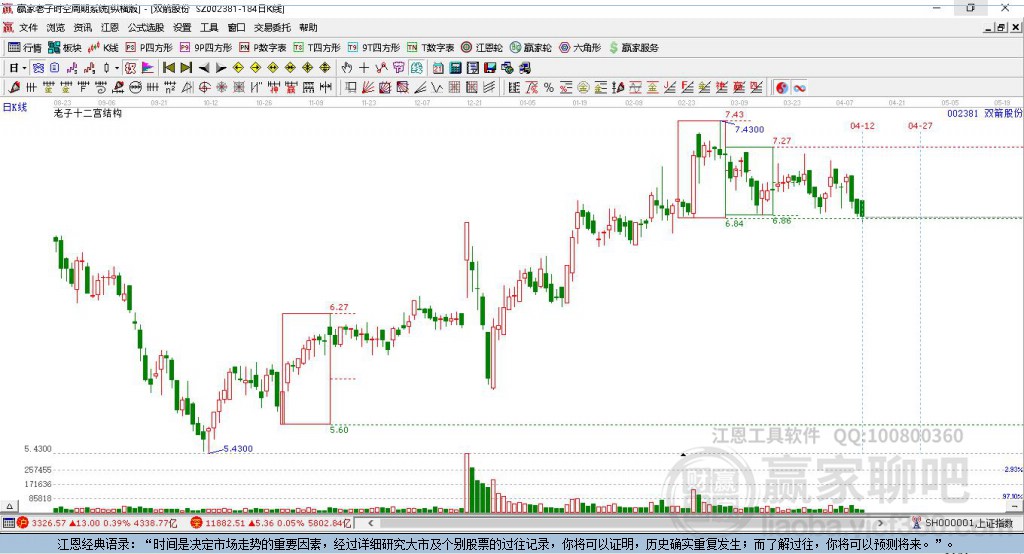The image size is (1024, 554).
Task: Select the crosshair plus tool
Action: 364,68
